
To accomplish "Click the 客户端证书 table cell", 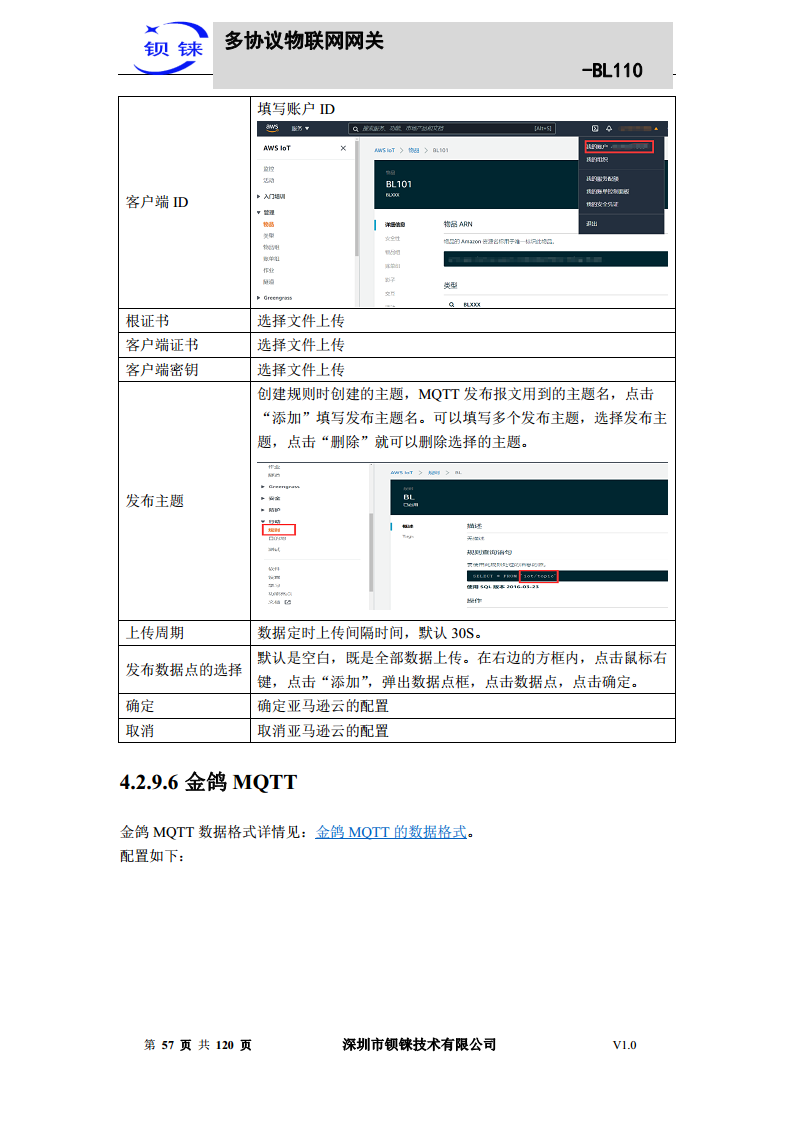I will click(185, 345).
